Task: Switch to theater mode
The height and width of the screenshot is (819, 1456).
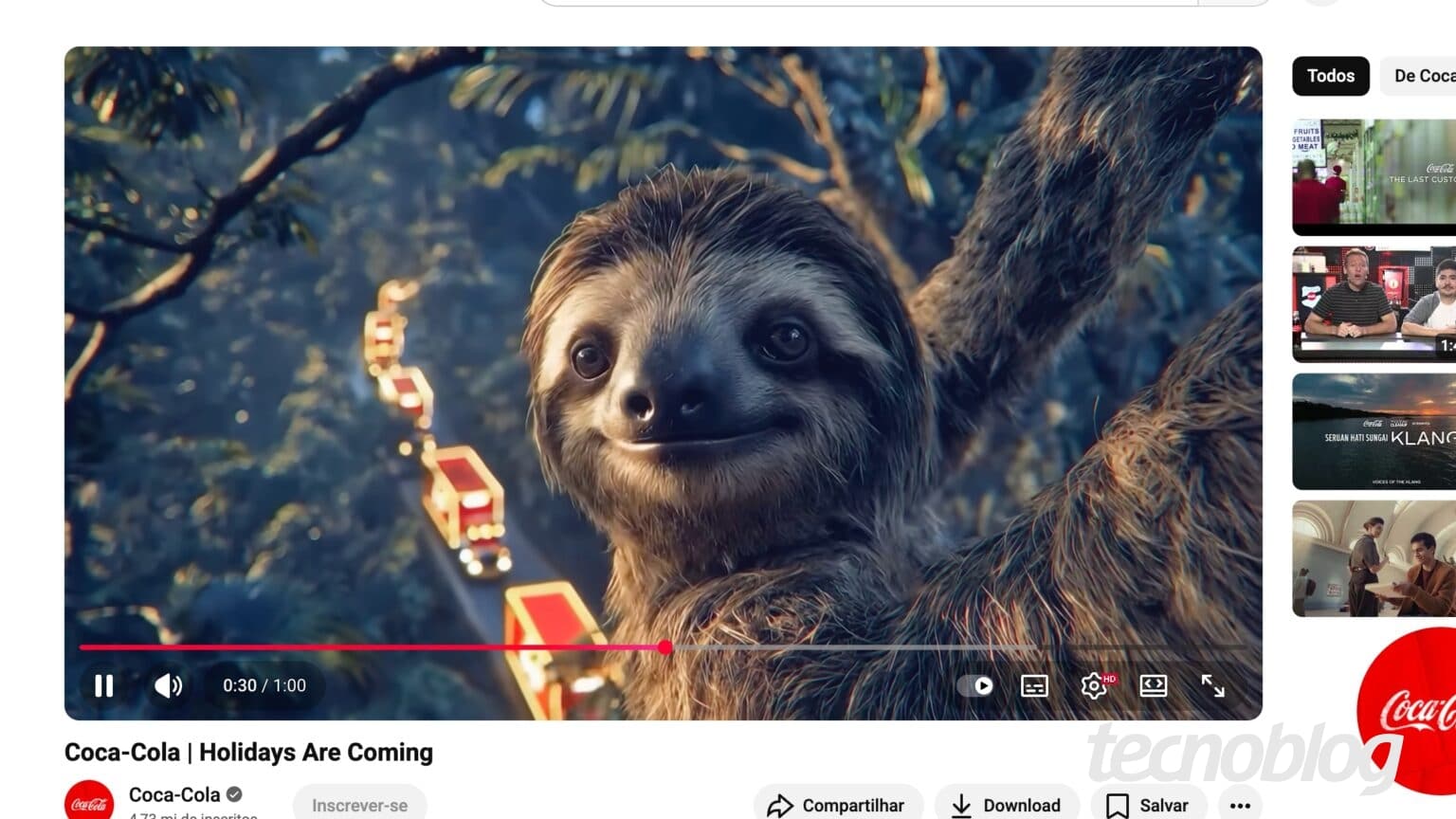Action: tap(1154, 685)
